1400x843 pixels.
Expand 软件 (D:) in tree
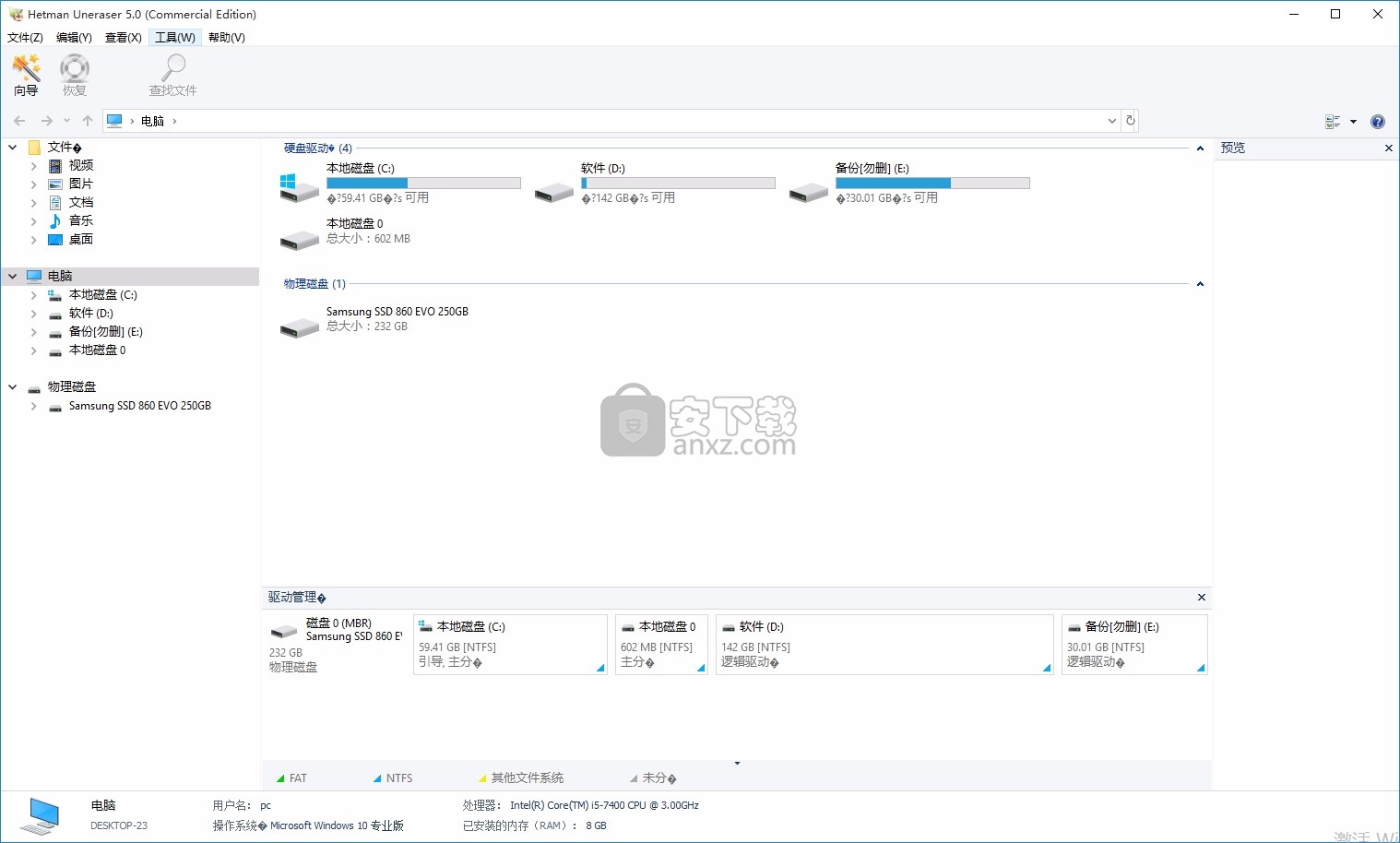point(34,314)
